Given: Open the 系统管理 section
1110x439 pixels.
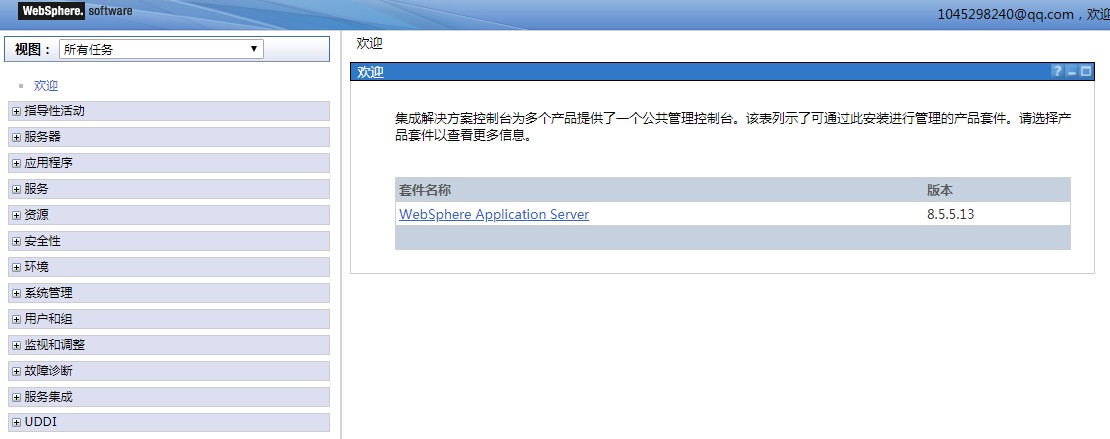Looking at the screenshot, I should [16, 293].
